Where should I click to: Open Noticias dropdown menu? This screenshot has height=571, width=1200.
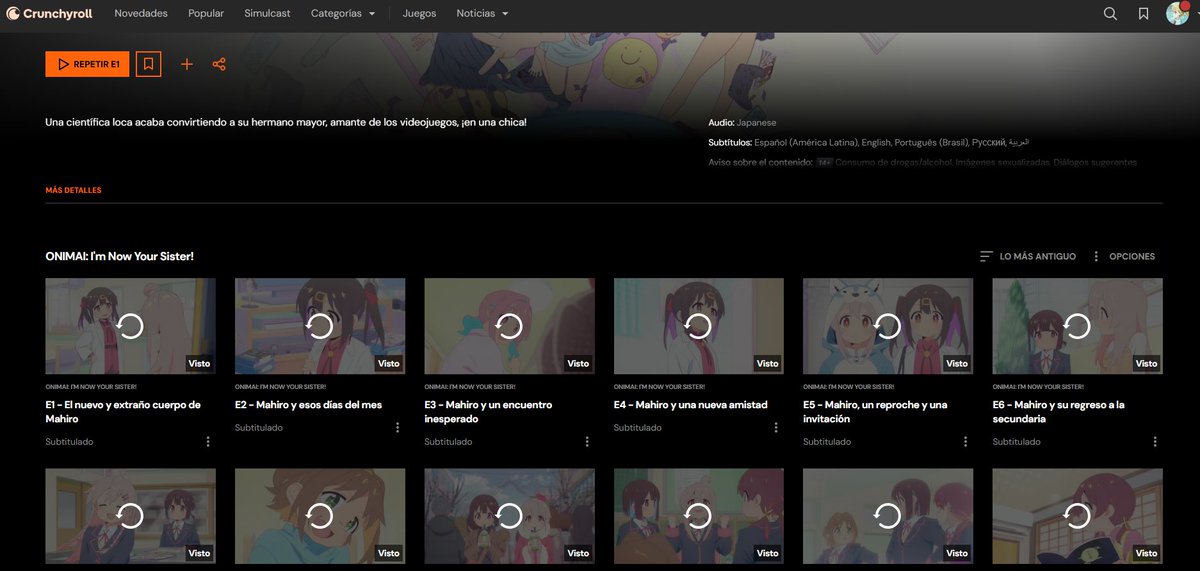click(482, 14)
